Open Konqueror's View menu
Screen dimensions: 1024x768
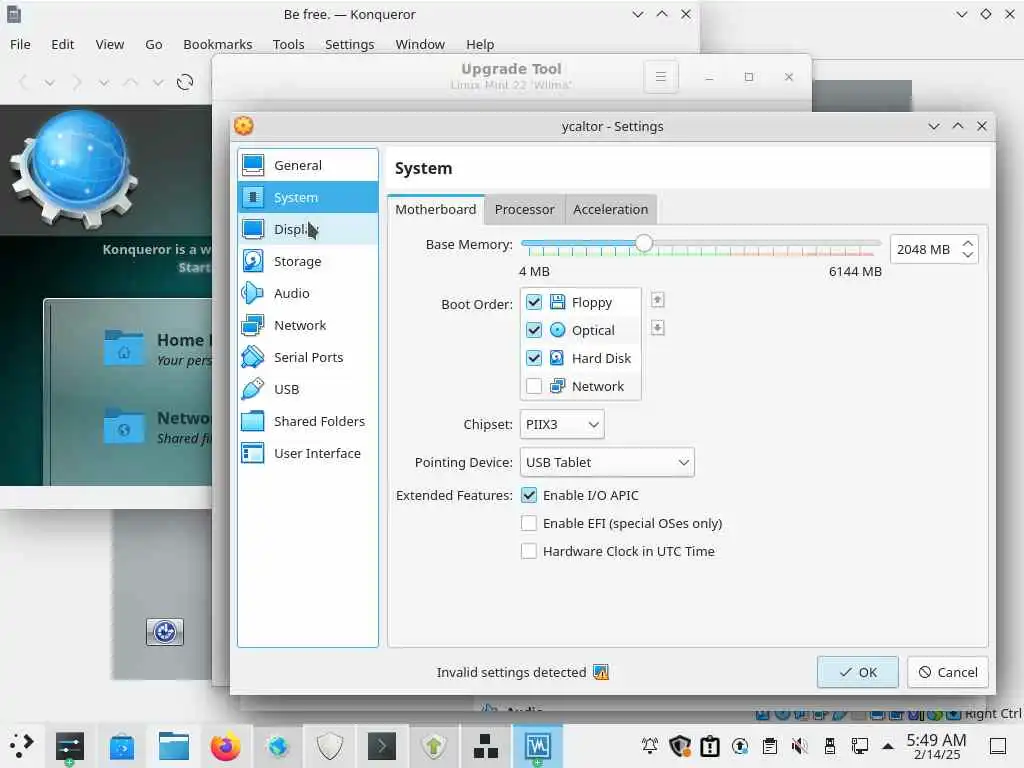point(110,44)
